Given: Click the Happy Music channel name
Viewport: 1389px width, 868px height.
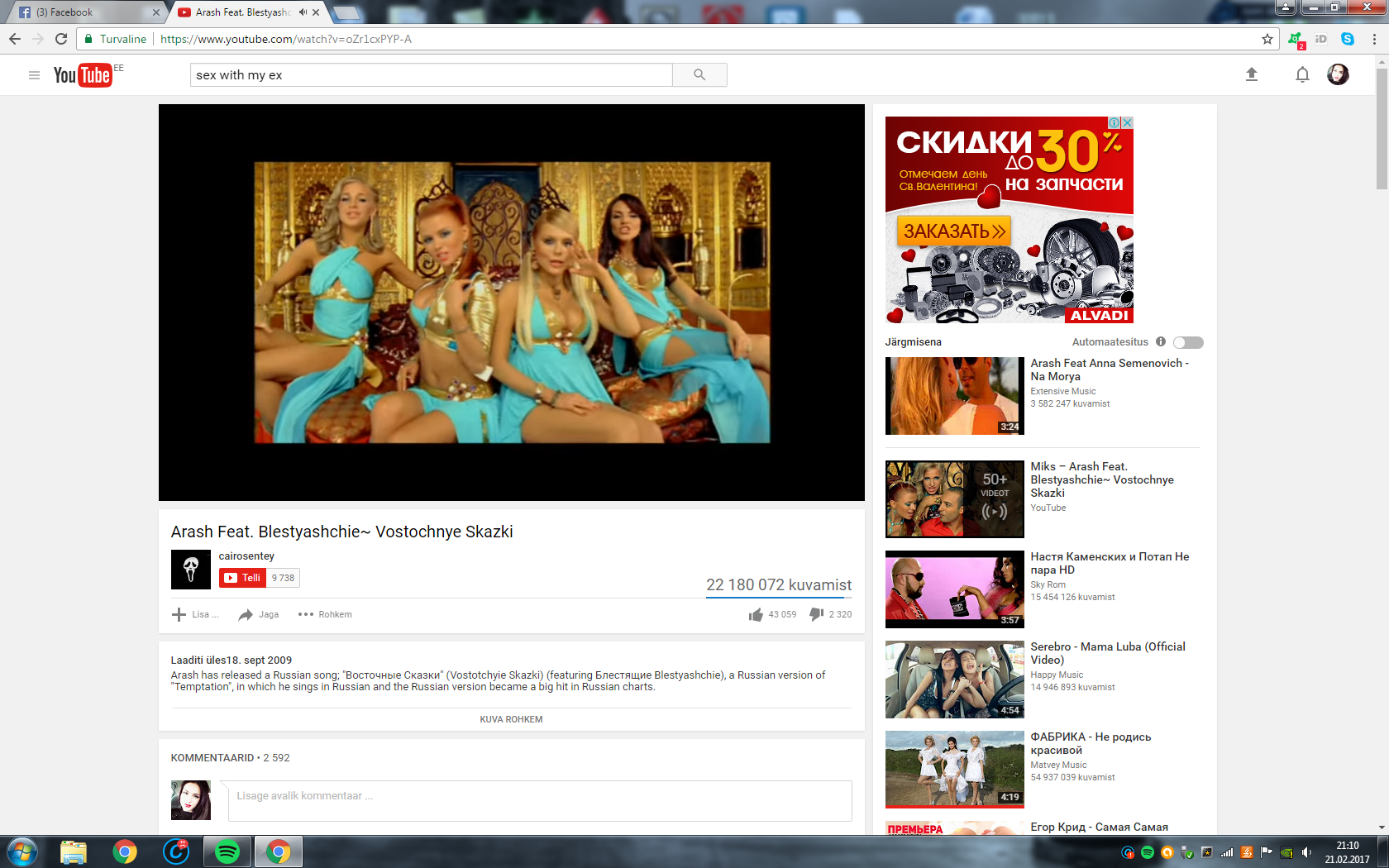Looking at the screenshot, I should pyautogui.click(x=1057, y=675).
